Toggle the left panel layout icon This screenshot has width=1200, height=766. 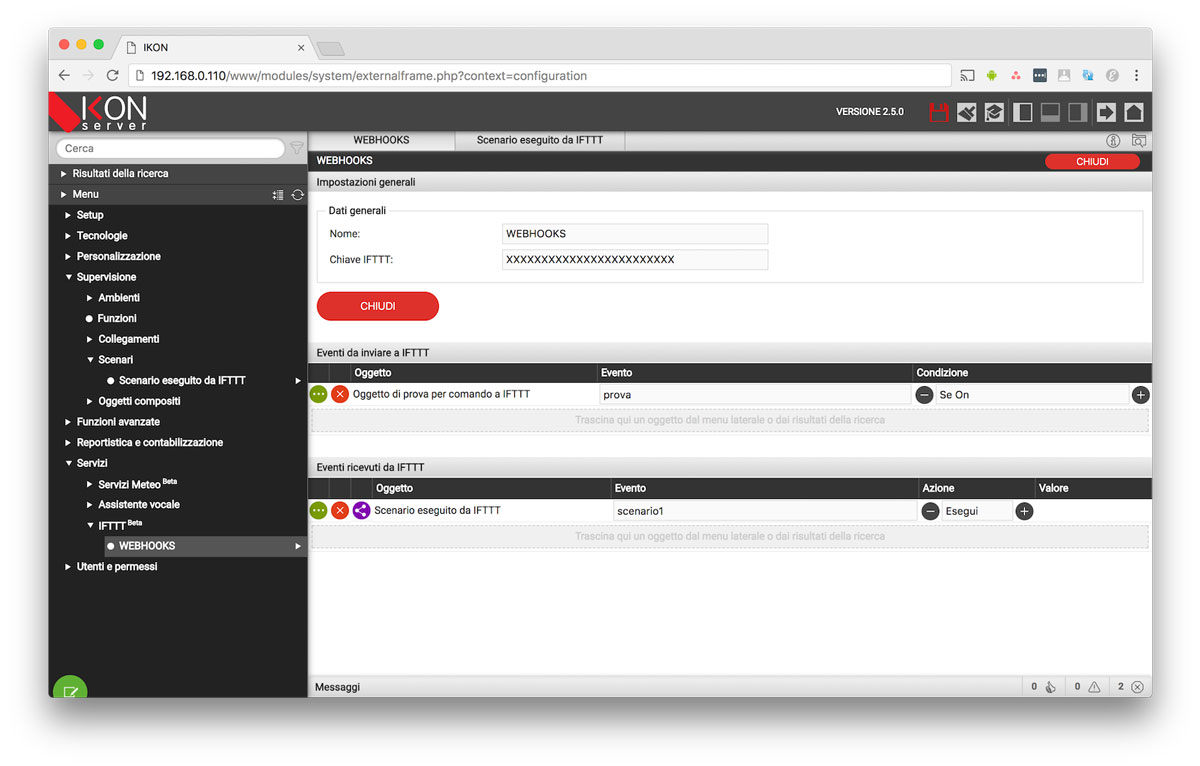[x=1022, y=112]
